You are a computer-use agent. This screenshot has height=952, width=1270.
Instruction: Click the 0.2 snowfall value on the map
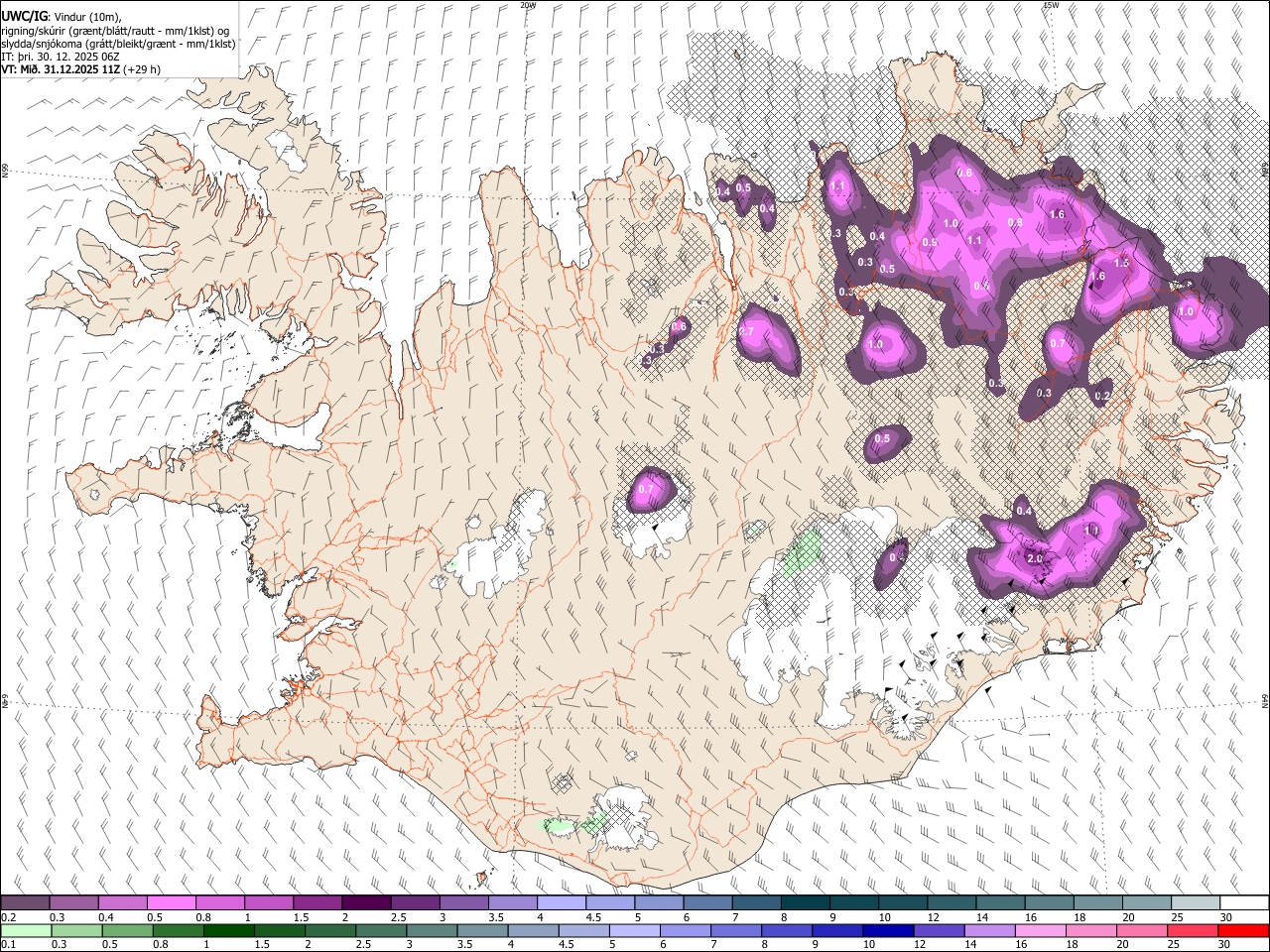[x=1101, y=396]
